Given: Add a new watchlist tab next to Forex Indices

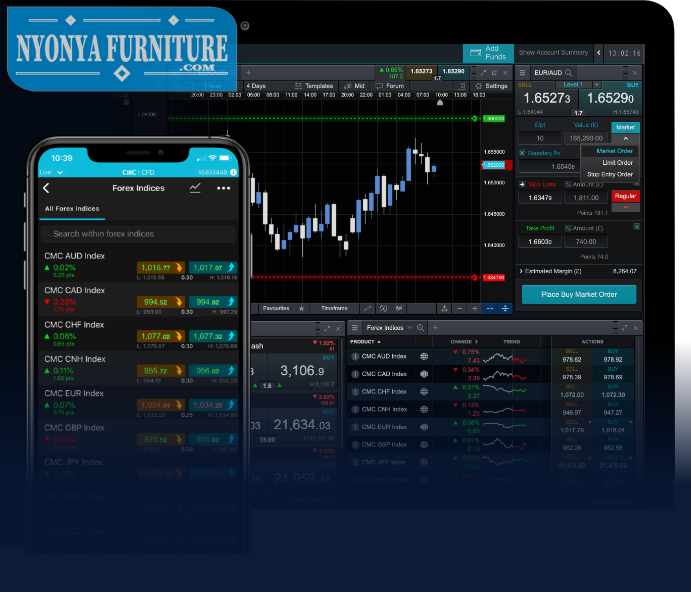Looking at the screenshot, I should 435,328.
